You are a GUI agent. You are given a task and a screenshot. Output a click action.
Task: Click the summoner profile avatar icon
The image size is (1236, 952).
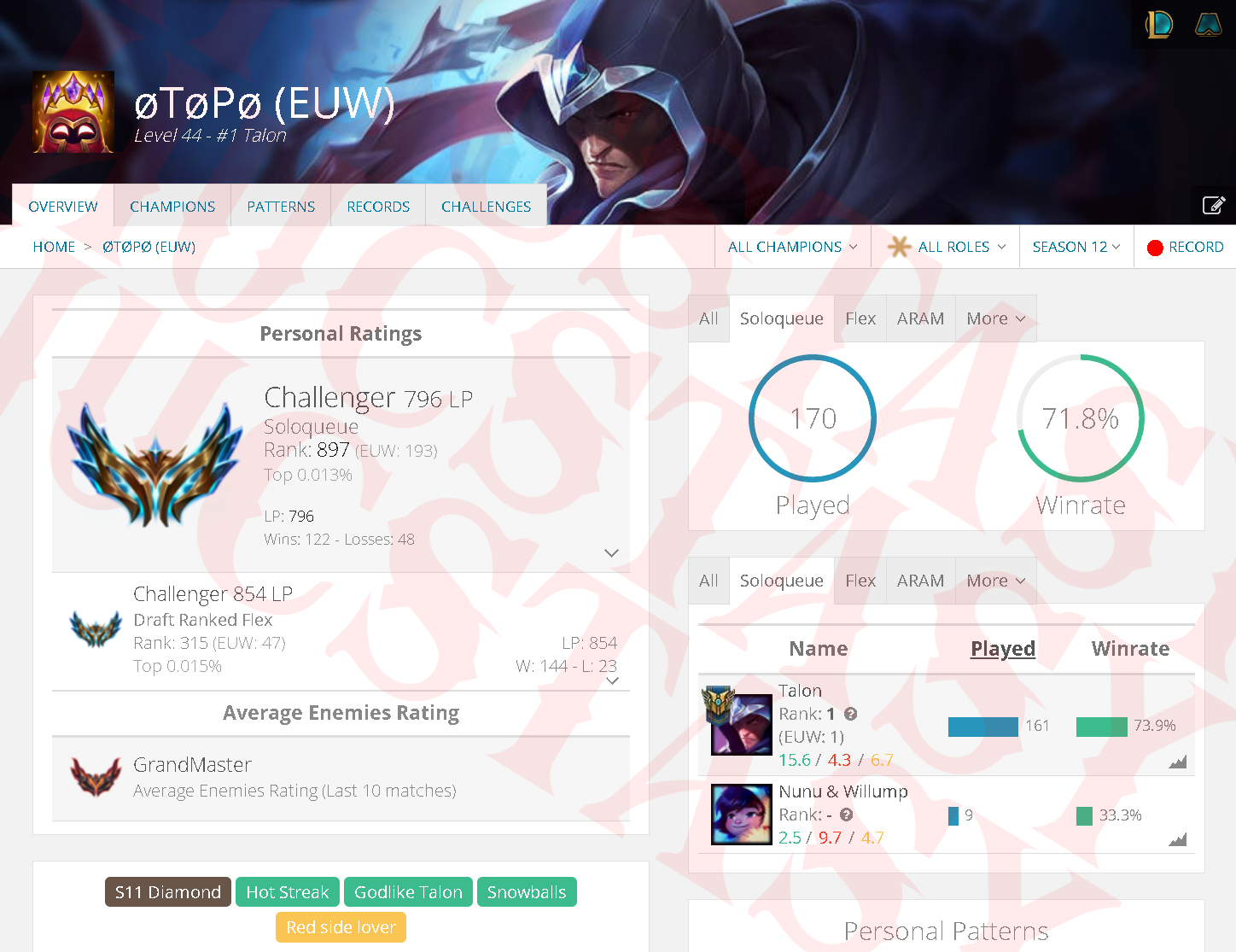tap(73, 112)
